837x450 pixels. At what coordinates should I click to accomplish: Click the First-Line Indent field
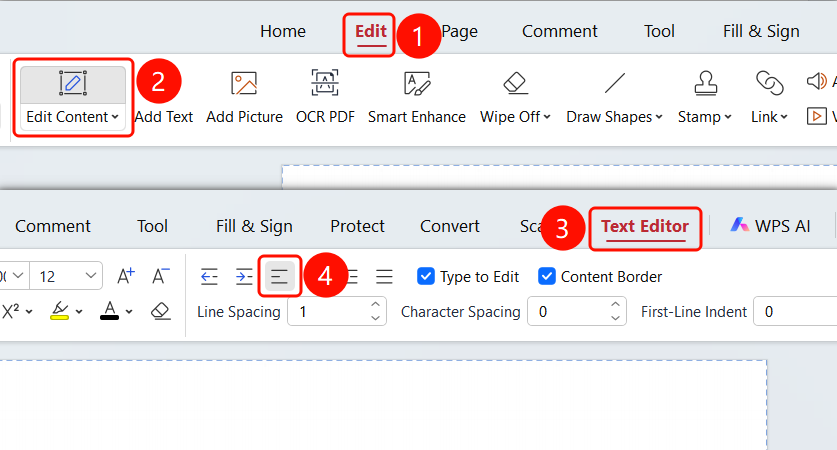tap(795, 311)
